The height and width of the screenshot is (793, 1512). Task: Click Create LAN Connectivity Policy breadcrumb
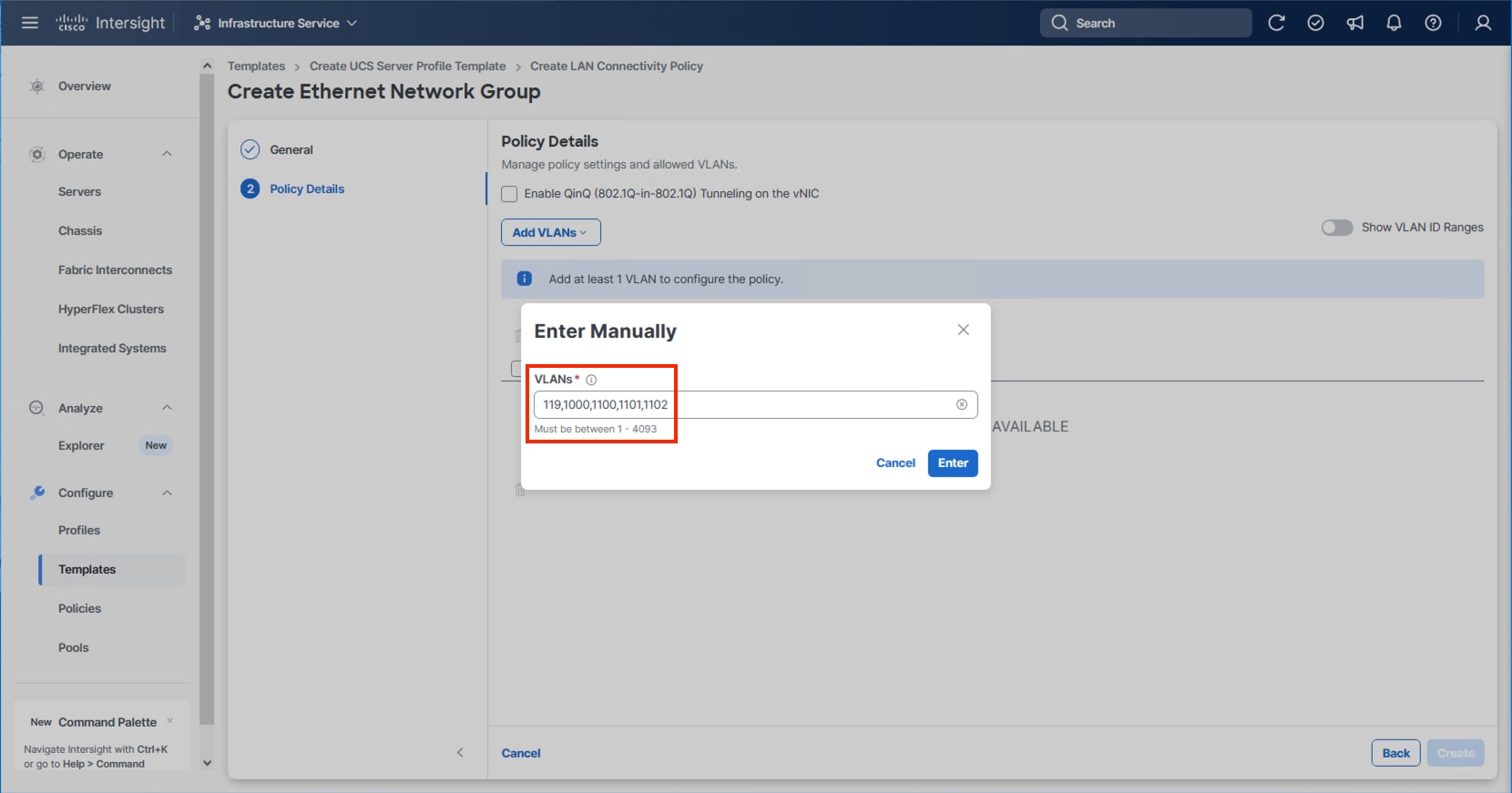(617, 66)
